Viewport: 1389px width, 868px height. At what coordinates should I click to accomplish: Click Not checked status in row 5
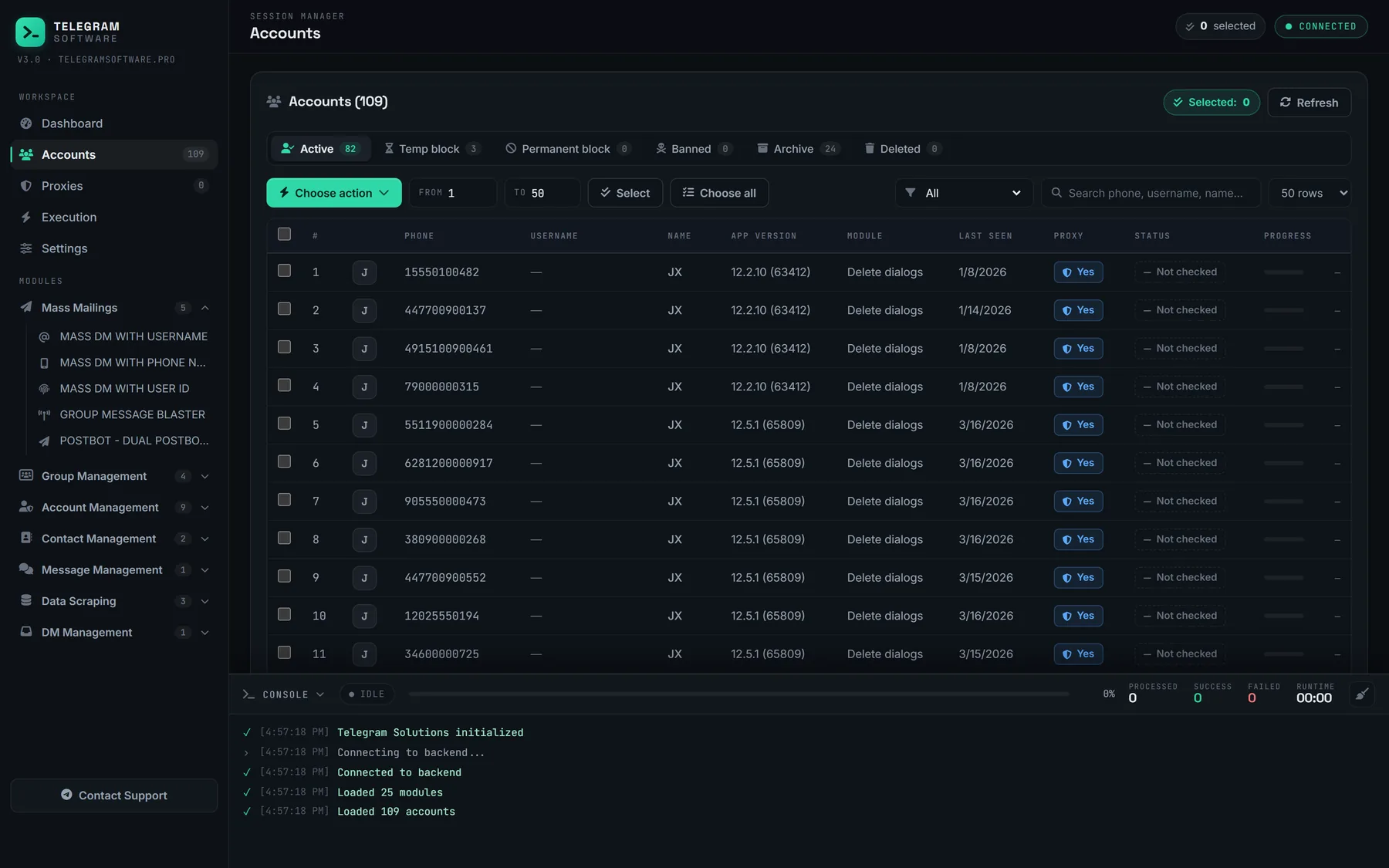1180,425
